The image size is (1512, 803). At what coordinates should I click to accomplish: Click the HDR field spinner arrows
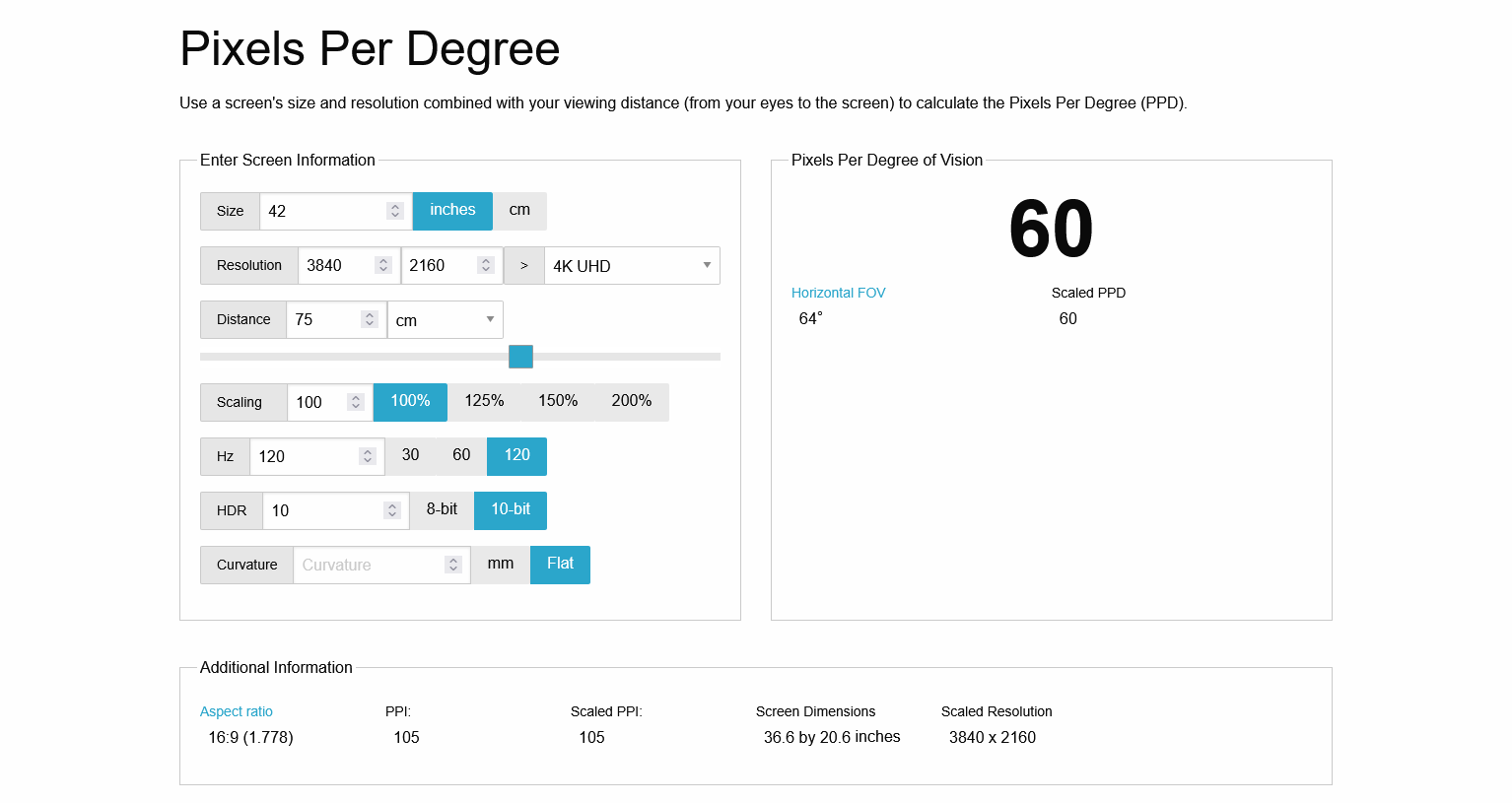click(392, 510)
